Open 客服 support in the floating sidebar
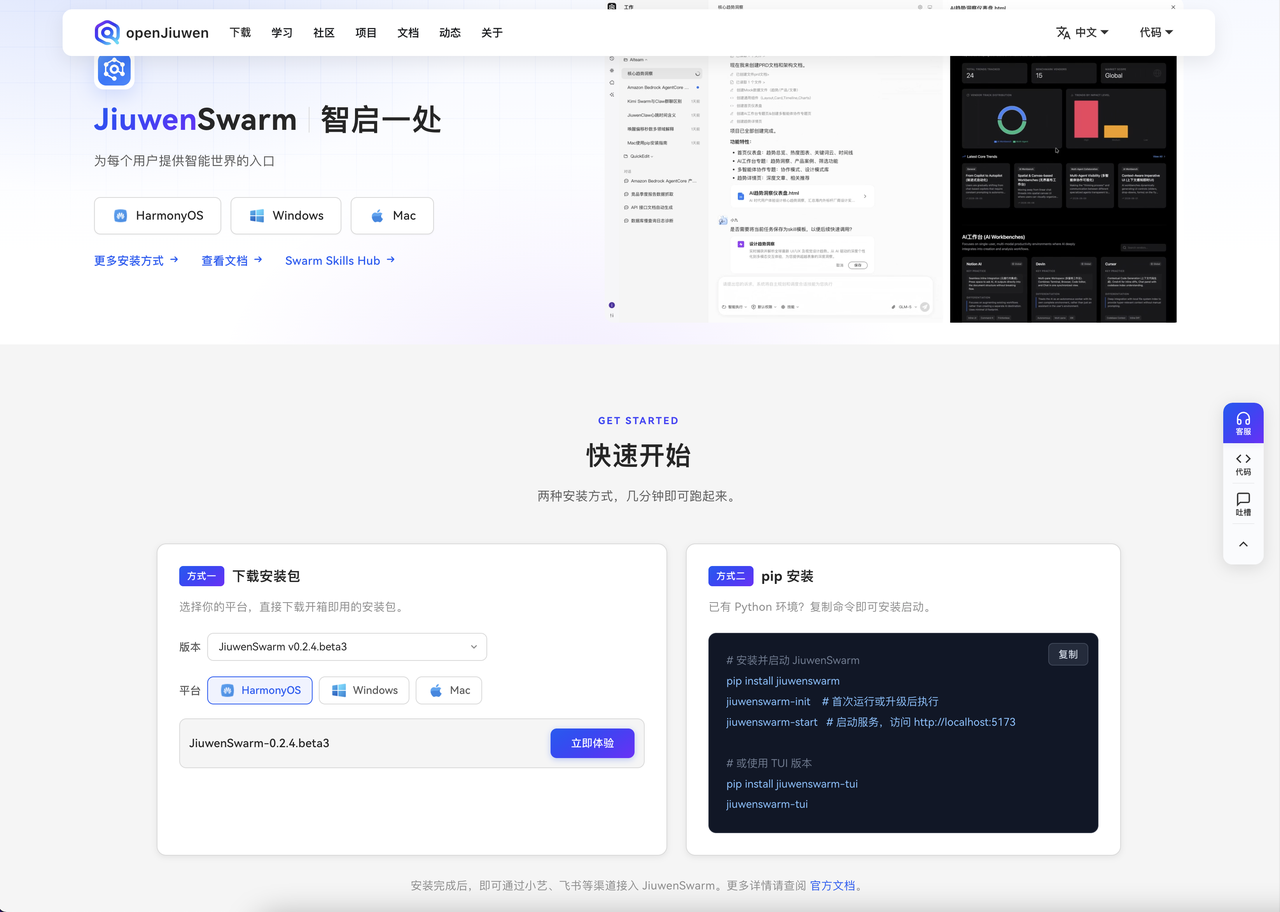The width and height of the screenshot is (1280, 912). (x=1243, y=423)
